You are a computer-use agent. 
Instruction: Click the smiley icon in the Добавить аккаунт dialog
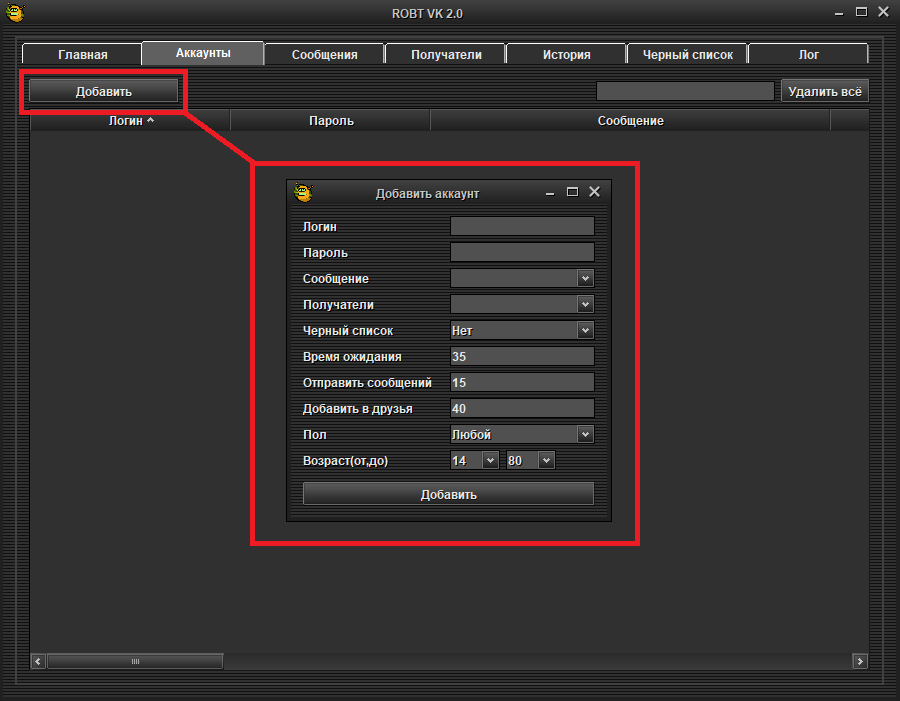click(303, 192)
